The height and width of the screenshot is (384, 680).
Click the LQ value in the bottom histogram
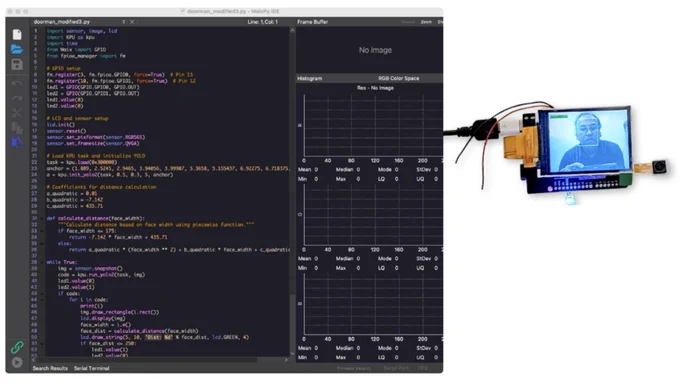(396, 358)
